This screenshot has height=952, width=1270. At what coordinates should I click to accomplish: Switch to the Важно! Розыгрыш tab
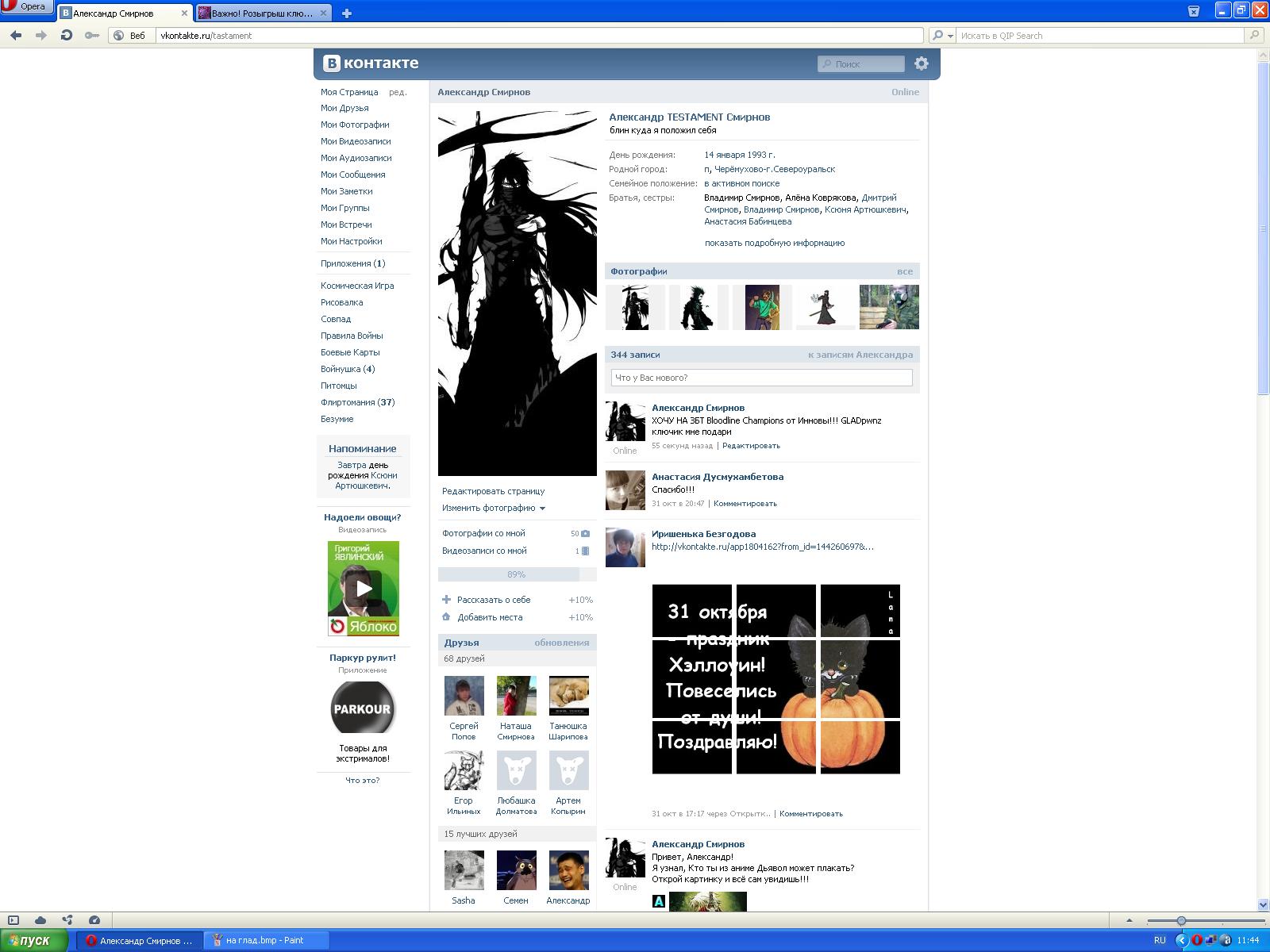(262, 13)
